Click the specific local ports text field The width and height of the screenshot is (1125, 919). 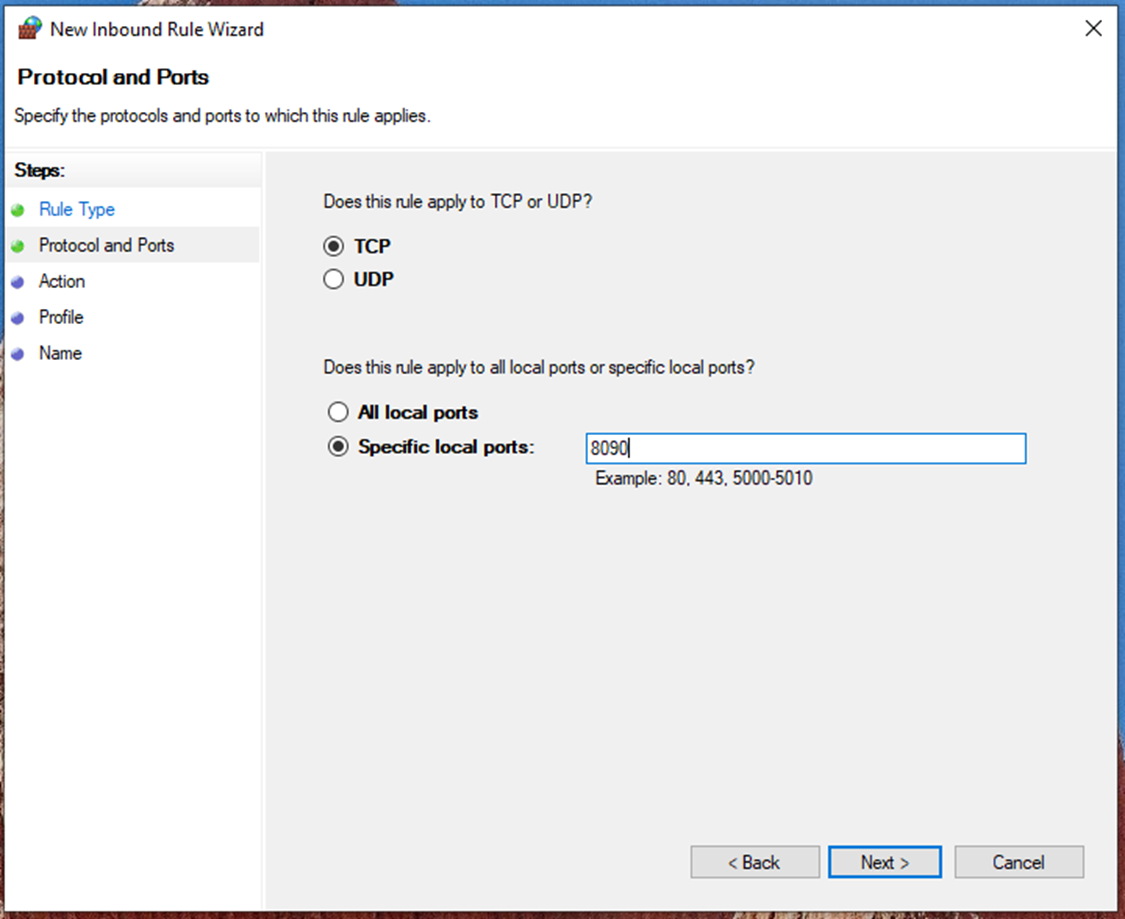click(x=806, y=448)
